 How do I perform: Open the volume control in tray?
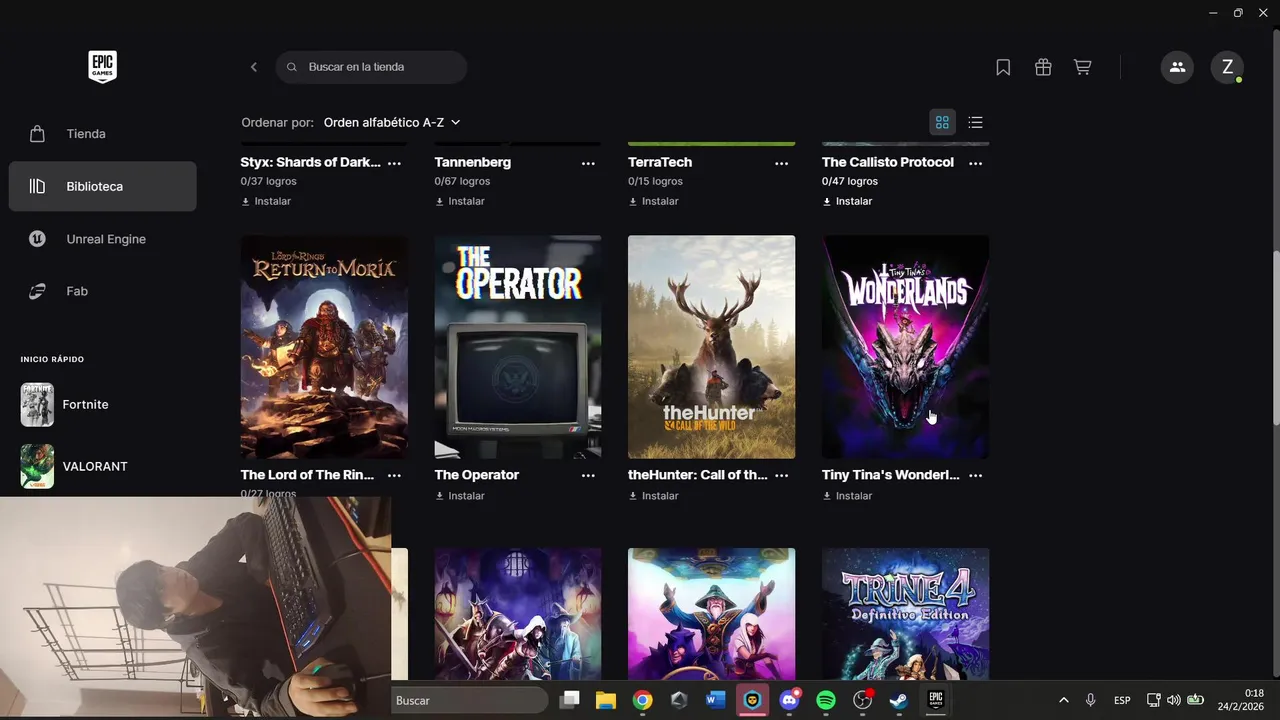point(1174,700)
